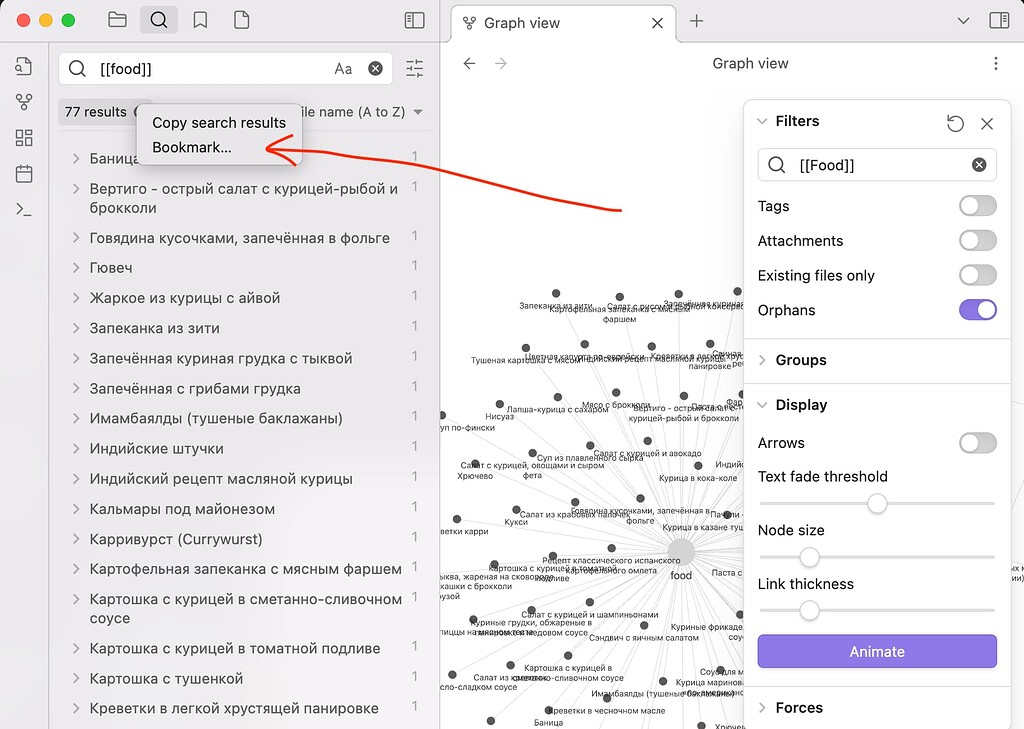
Task: Open the Graph view from the left ribbon
Action: tap(24, 101)
